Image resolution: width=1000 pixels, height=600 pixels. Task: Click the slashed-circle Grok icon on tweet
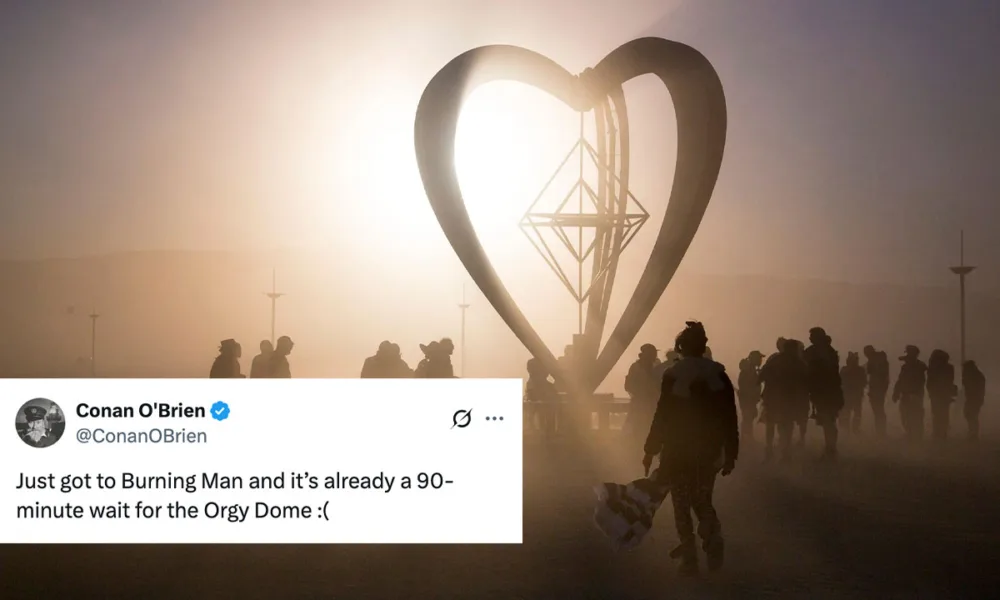point(462,419)
